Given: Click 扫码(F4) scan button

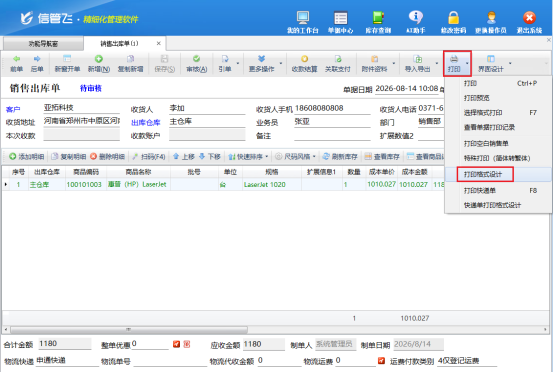Looking at the screenshot, I should click(148, 157).
